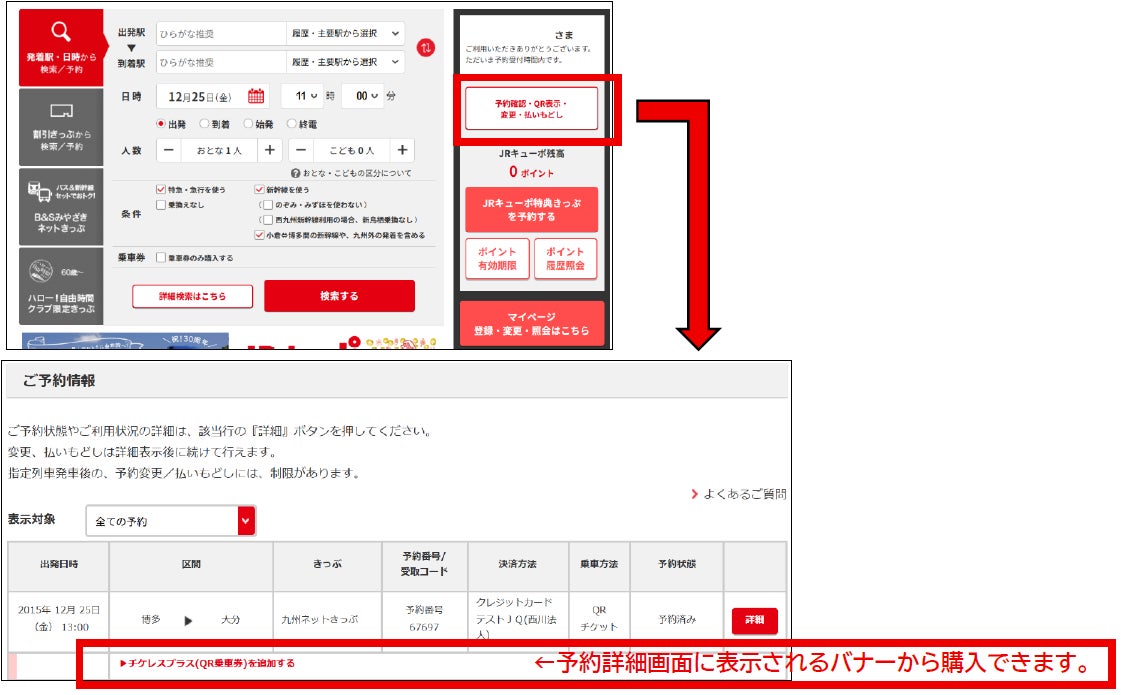Screen dimensions: 1121x695
Task: Click the 詳細検索はこちら button
Action: [x=192, y=296]
